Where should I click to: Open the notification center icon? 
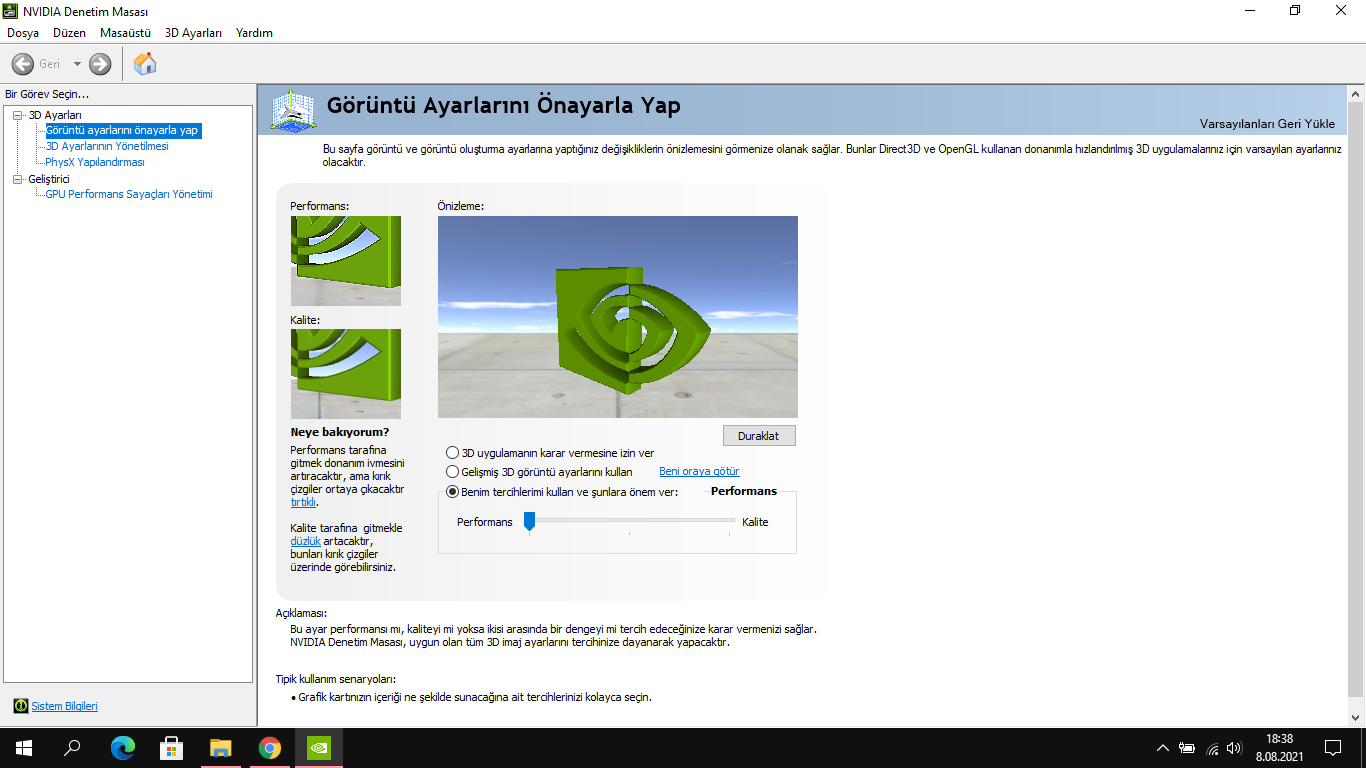(1333, 748)
